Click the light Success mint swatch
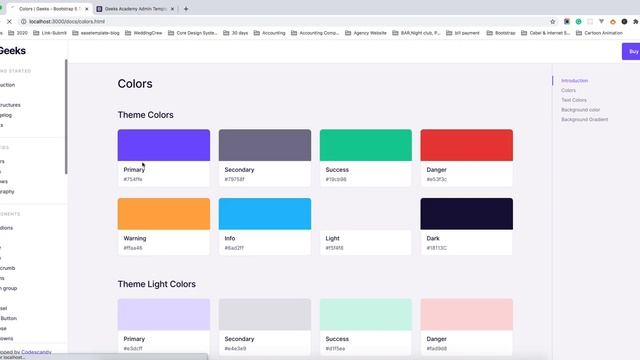Screen dimensions: 640x360 click(x=366, y=314)
